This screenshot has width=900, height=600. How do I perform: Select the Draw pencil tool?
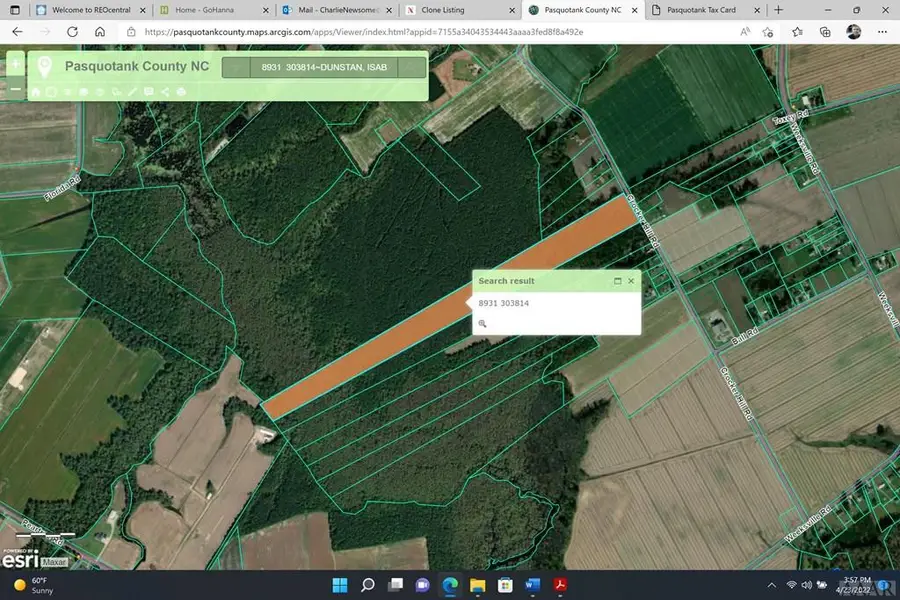point(132,92)
